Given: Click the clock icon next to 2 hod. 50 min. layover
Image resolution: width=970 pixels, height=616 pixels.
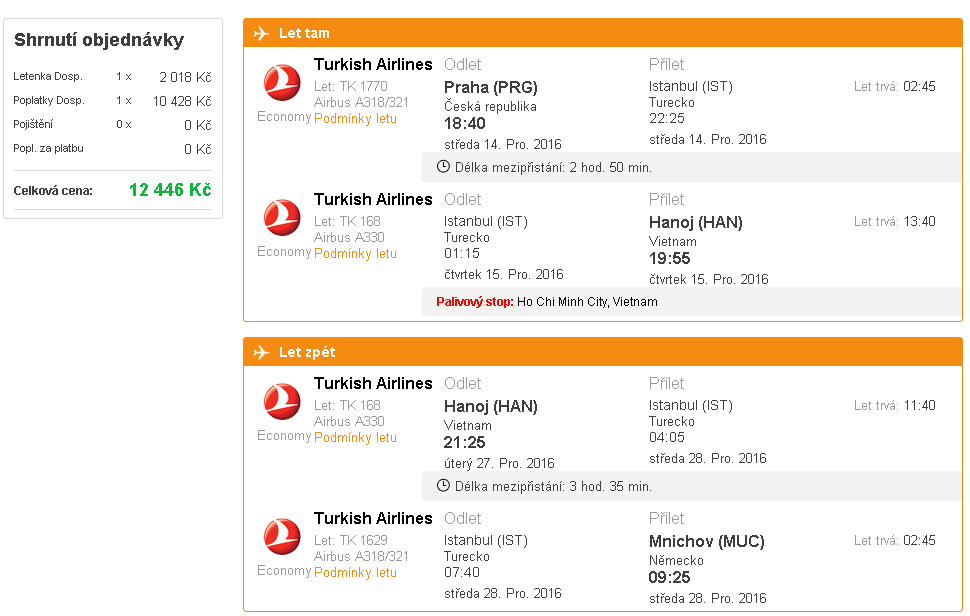Looking at the screenshot, I should [443, 166].
